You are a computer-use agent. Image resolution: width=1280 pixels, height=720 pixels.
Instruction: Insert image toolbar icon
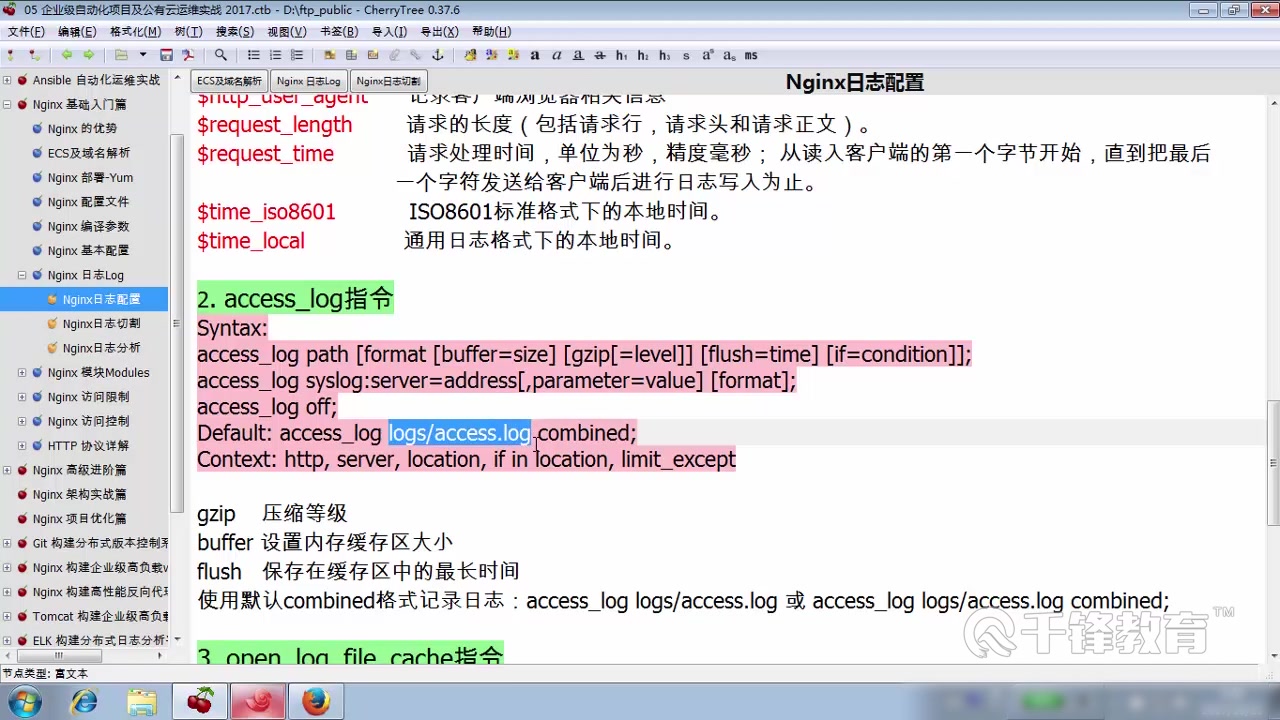tap(330, 55)
